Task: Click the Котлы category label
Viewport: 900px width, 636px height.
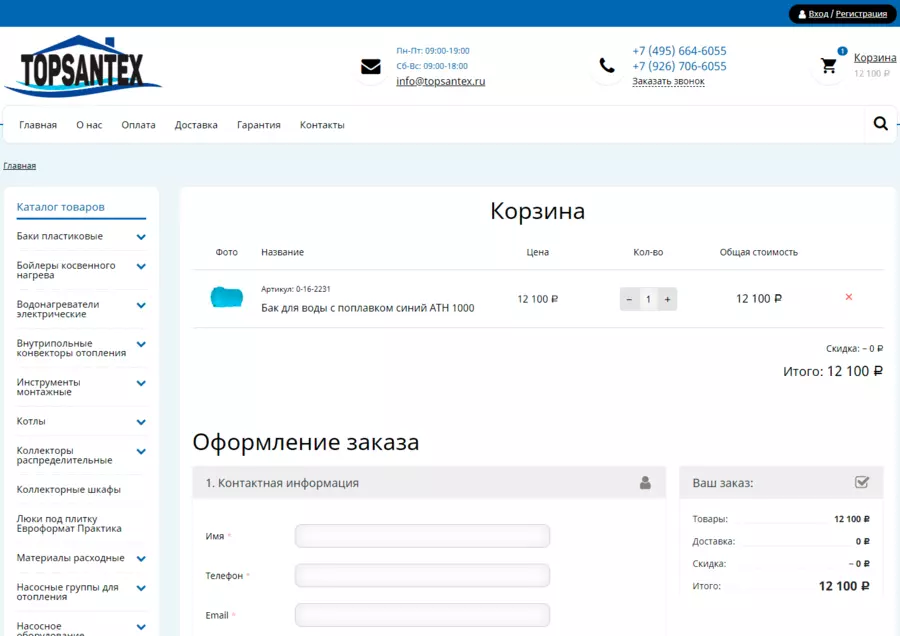Action: (31, 421)
